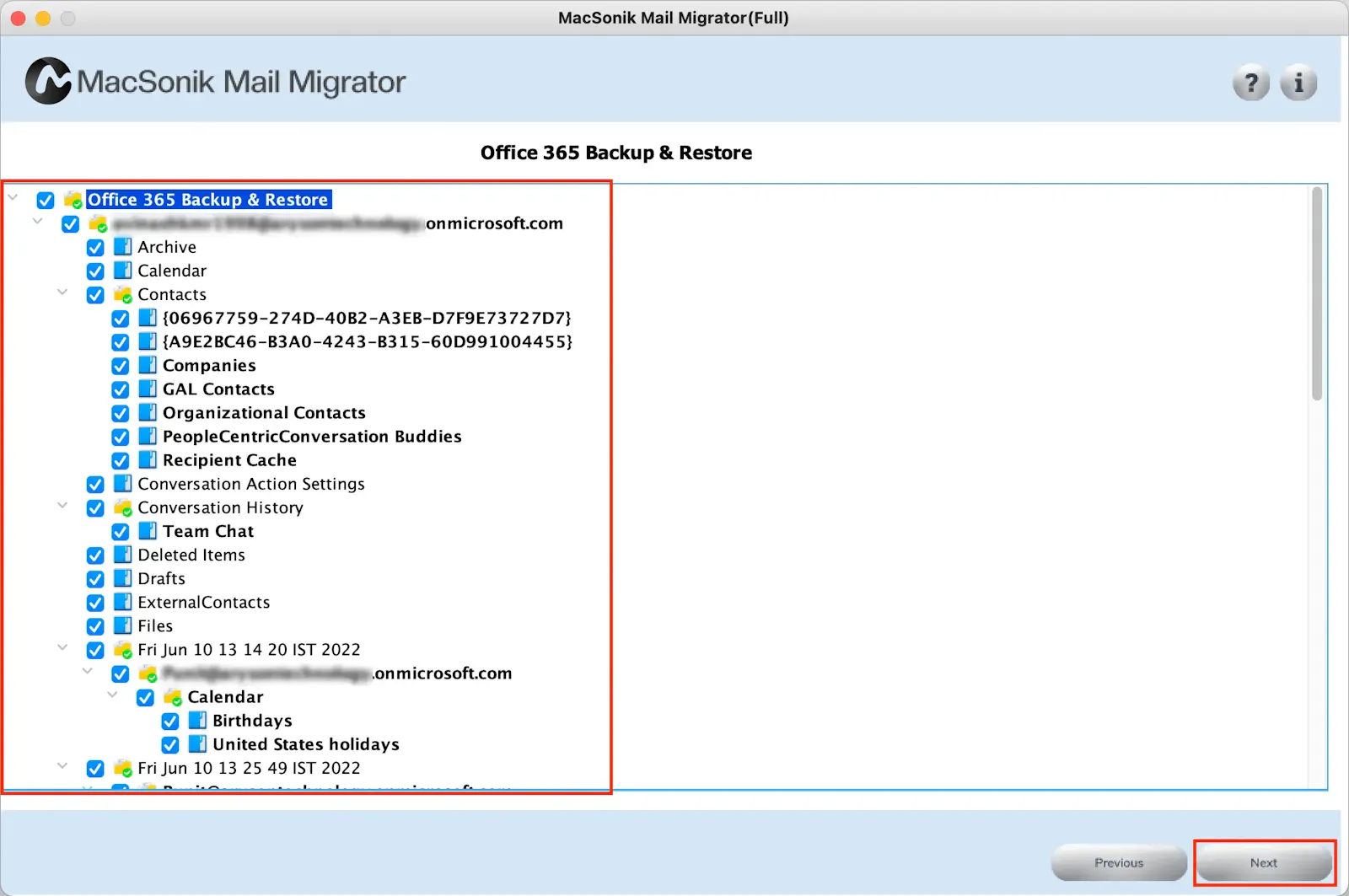Collapse the second onmicrosoft.com account node
This screenshot has height=896, width=1349.
pyautogui.click(x=88, y=671)
